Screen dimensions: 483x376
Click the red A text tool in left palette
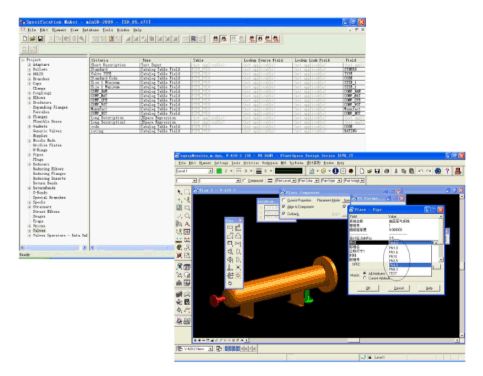(187, 224)
